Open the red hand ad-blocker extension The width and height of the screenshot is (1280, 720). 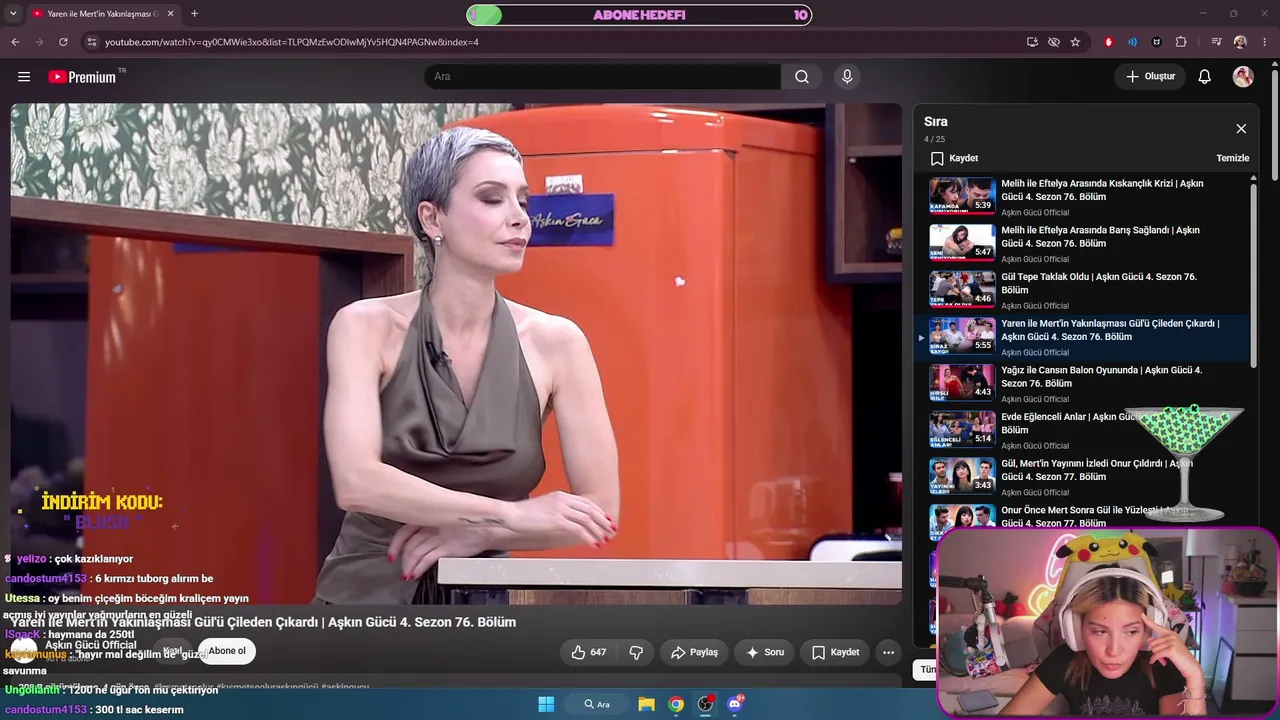click(1108, 42)
